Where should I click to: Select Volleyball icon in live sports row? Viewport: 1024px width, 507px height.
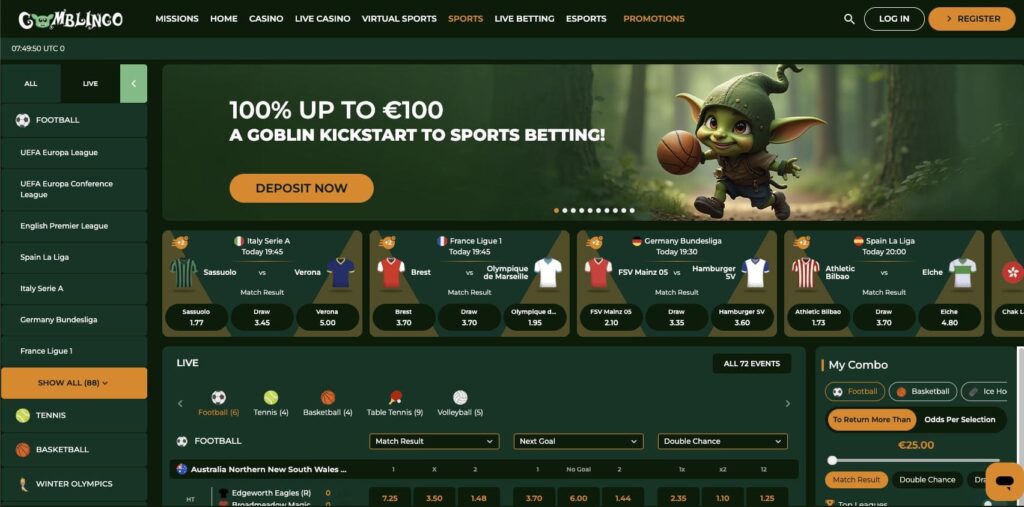click(460, 397)
